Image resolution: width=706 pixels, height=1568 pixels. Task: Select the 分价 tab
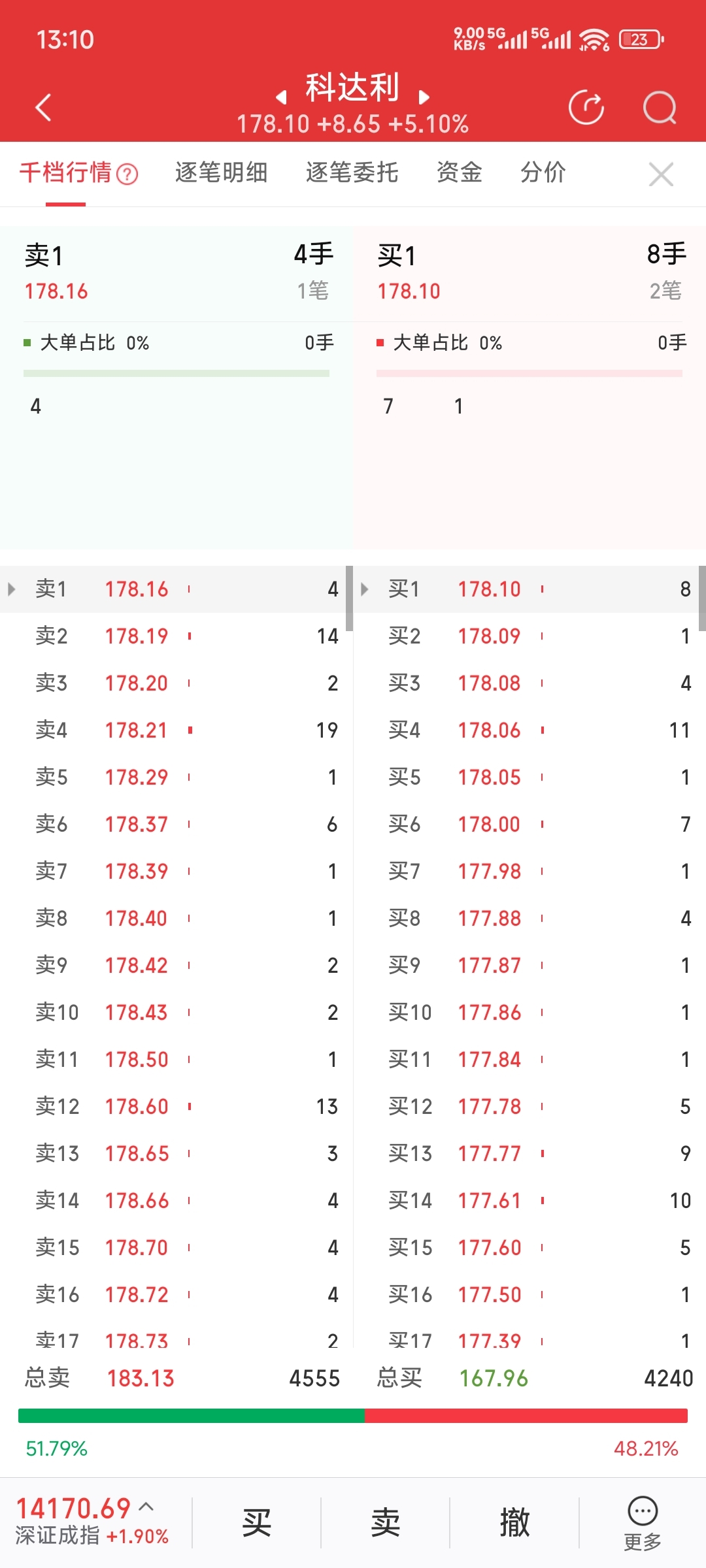(x=543, y=172)
